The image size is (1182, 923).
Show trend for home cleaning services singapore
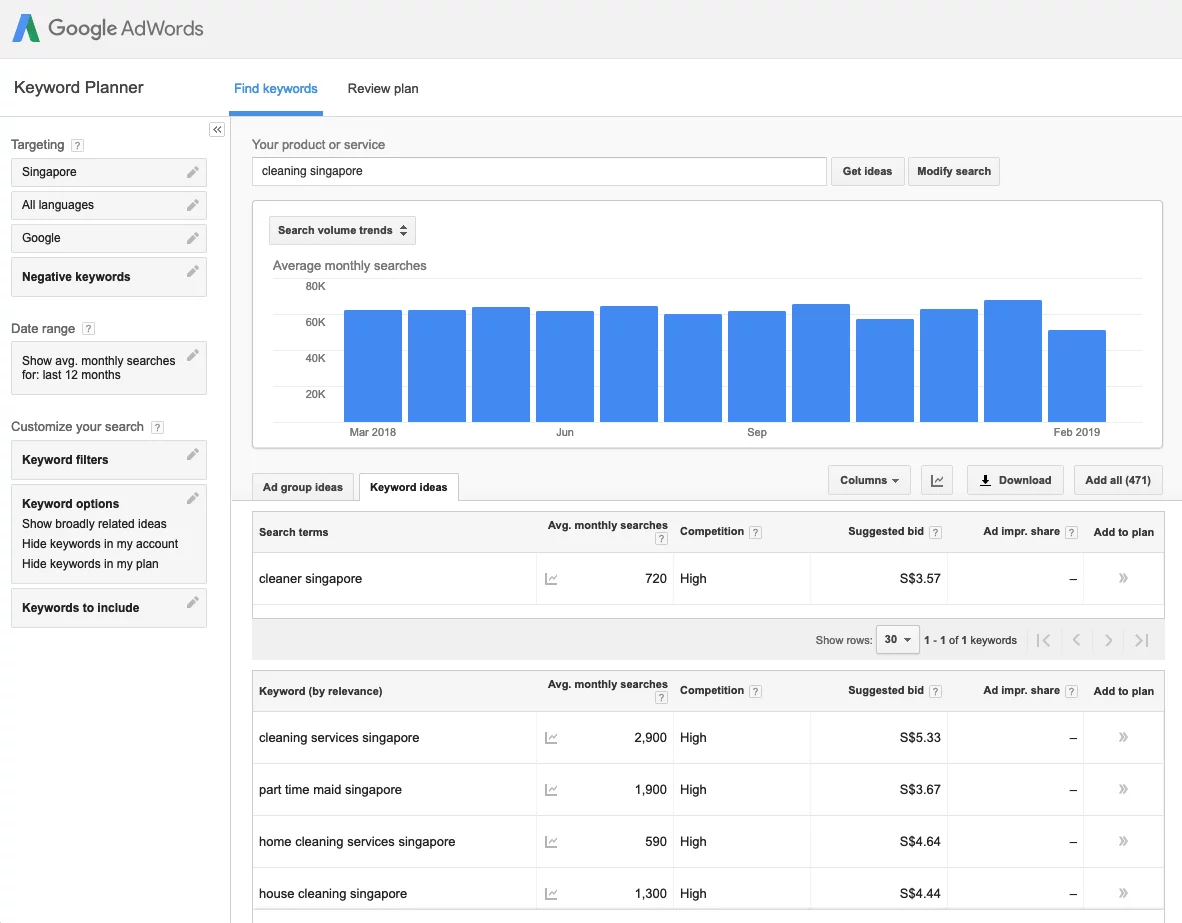[551, 842]
